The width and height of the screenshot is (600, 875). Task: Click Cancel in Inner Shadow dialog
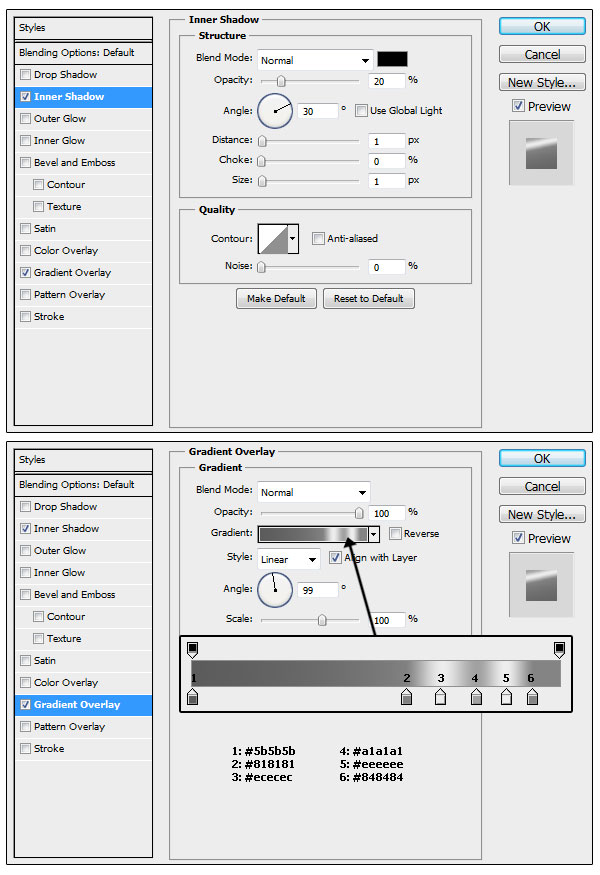542,54
